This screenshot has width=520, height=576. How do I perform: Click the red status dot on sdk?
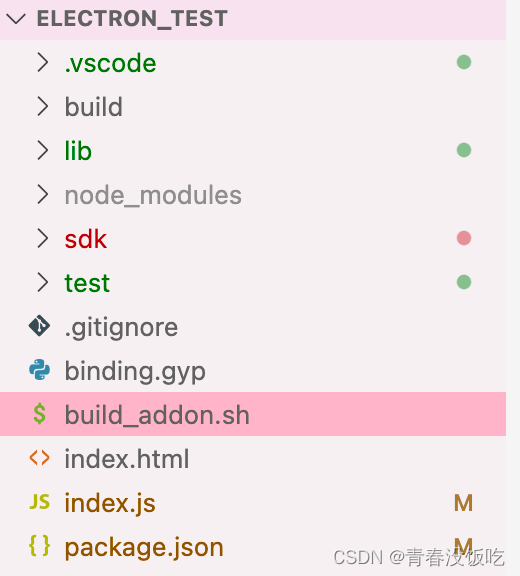coord(464,238)
